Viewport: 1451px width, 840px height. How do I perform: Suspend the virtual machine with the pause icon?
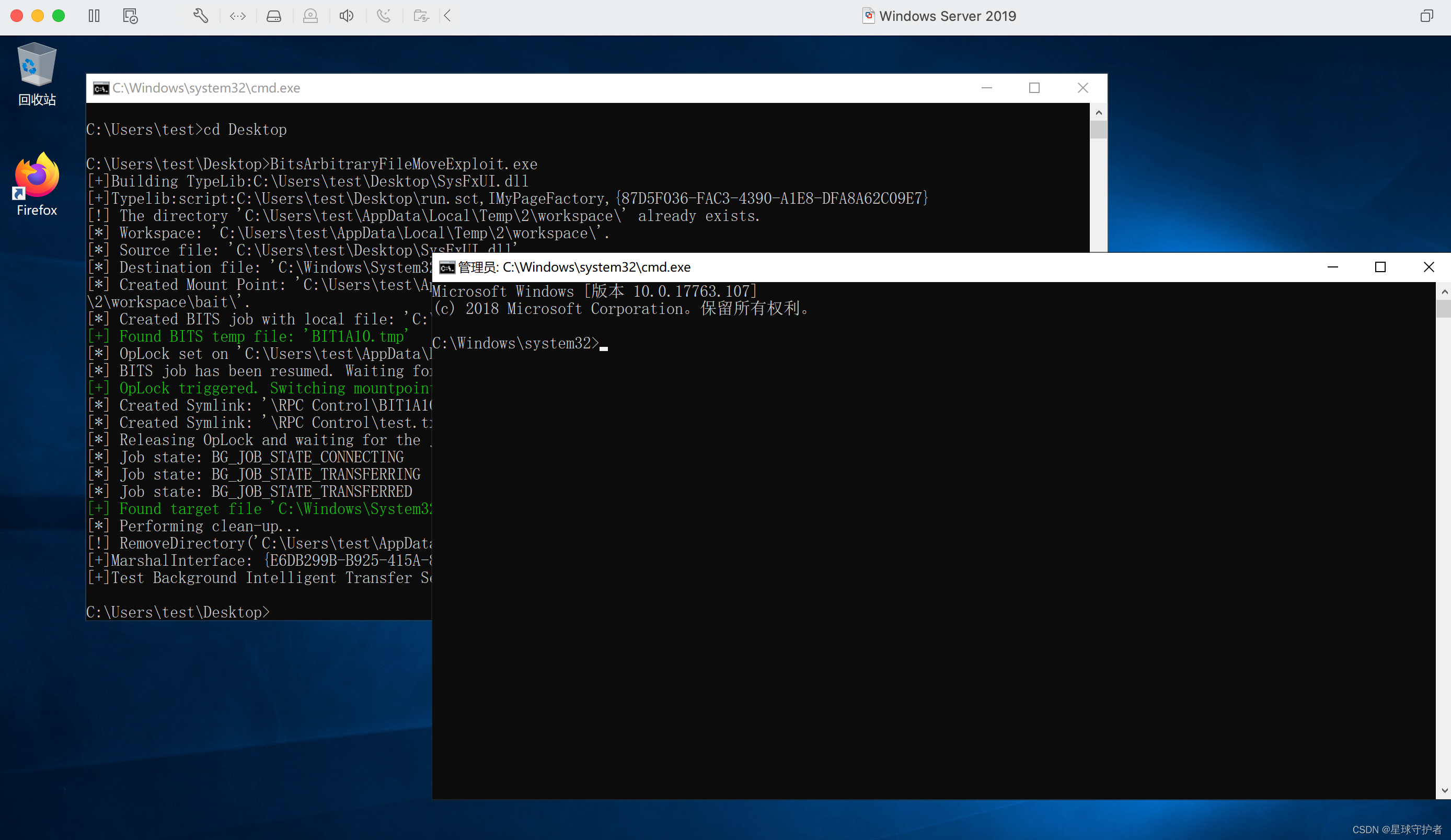[x=94, y=16]
